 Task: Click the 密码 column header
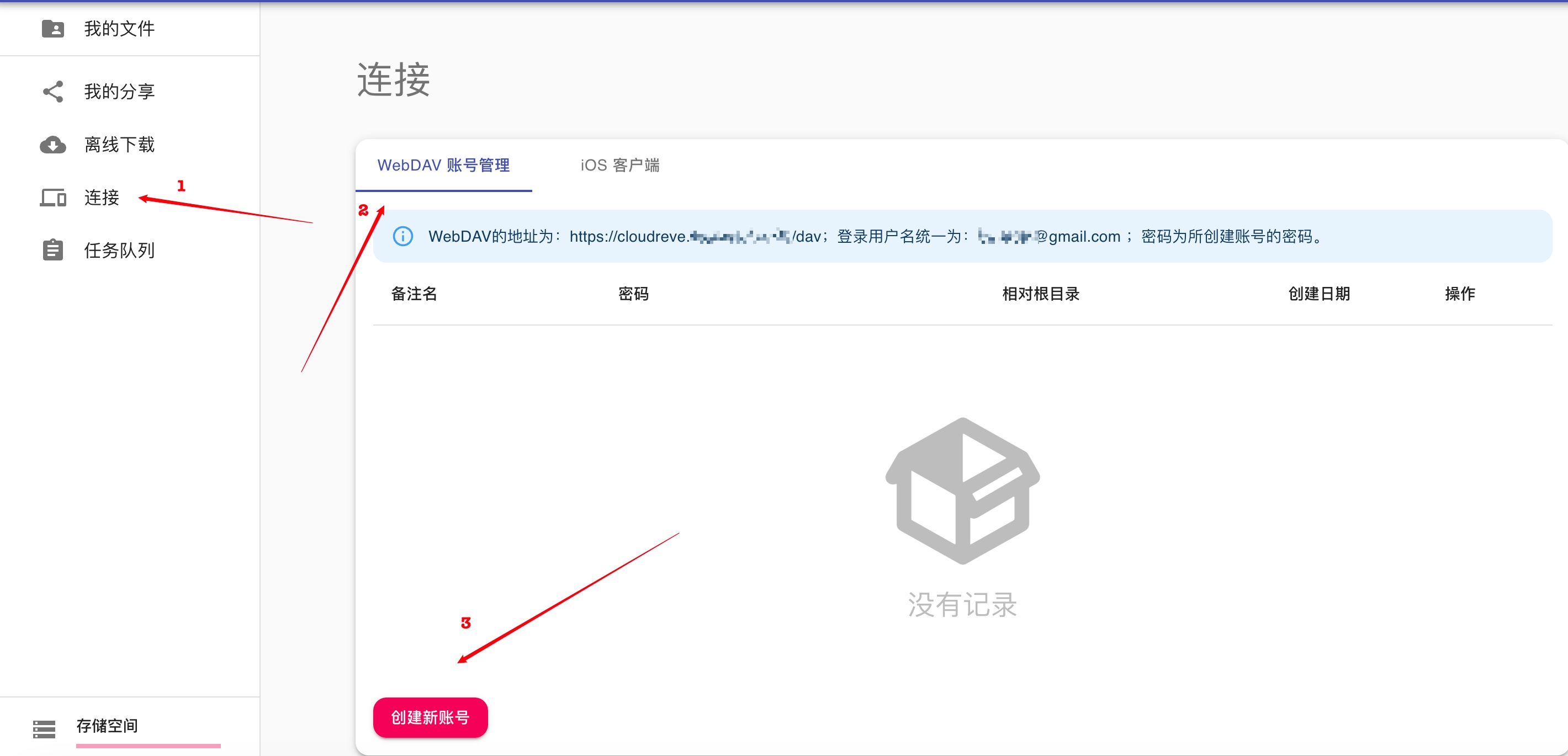click(x=634, y=294)
